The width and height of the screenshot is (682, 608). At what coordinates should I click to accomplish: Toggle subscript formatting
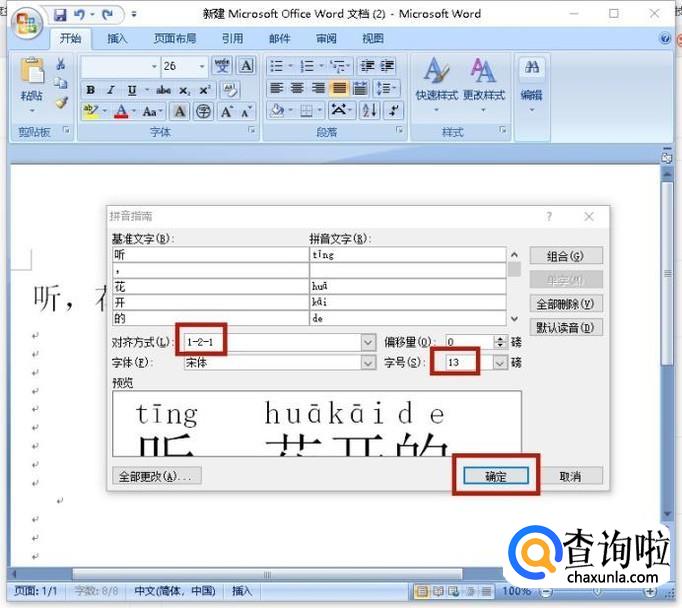click(x=184, y=90)
